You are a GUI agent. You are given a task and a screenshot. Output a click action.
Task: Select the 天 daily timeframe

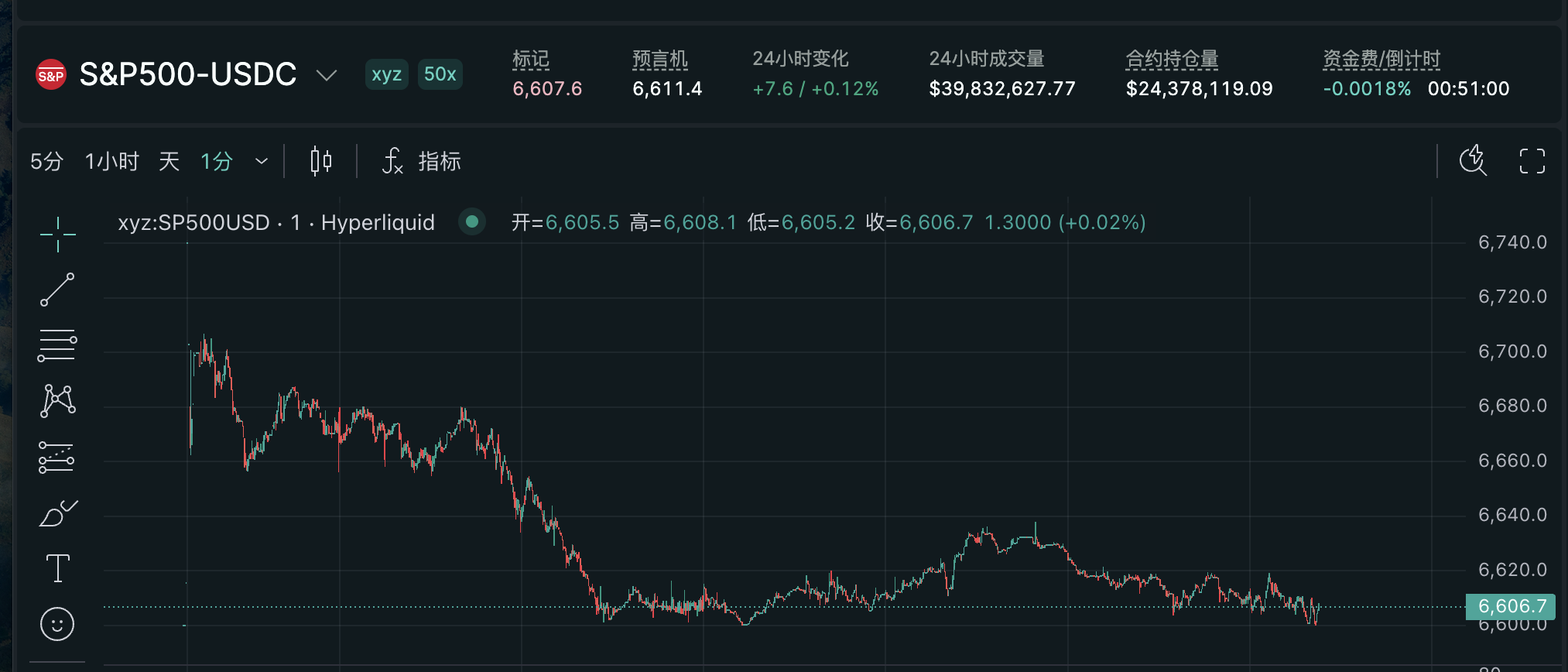169,161
